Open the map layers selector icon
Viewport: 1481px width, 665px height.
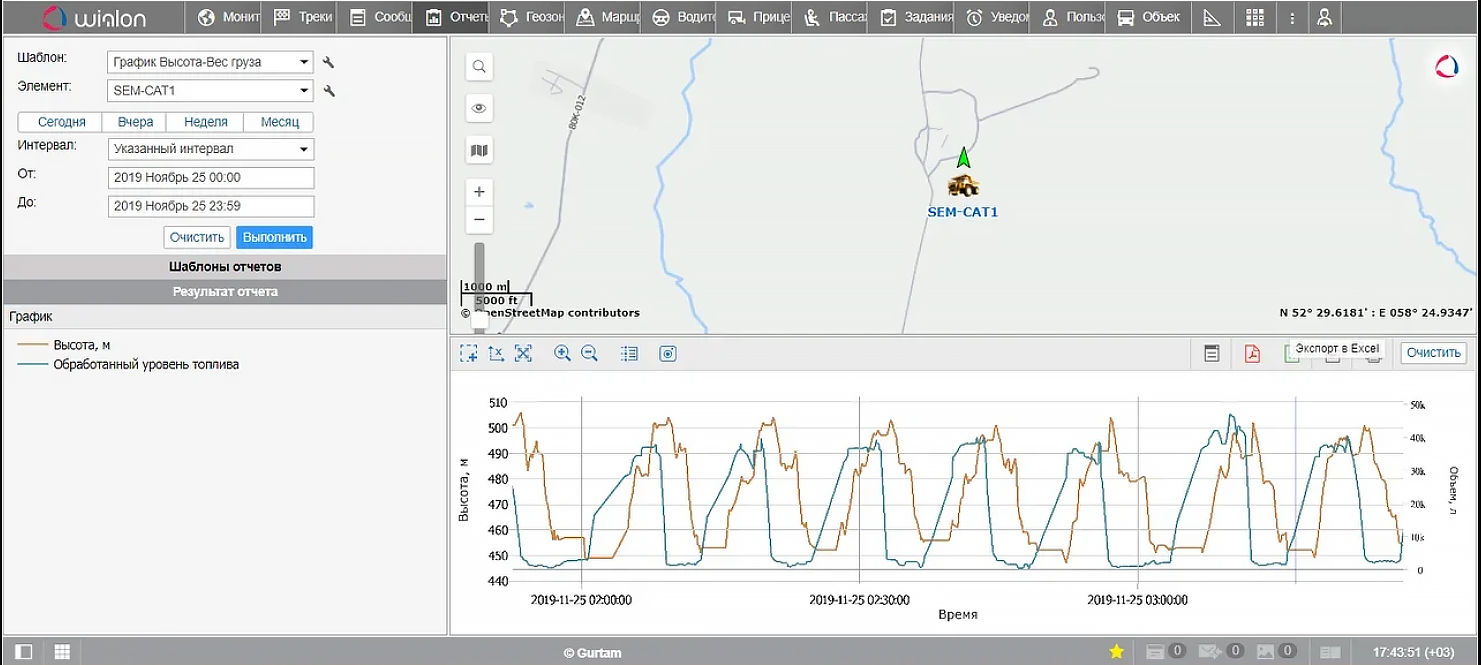click(480, 151)
